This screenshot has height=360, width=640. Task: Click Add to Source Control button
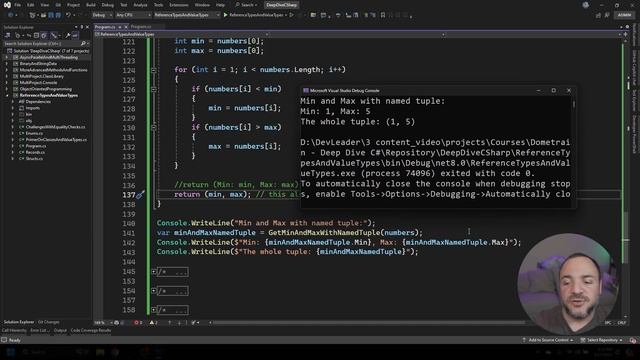point(547,340)
